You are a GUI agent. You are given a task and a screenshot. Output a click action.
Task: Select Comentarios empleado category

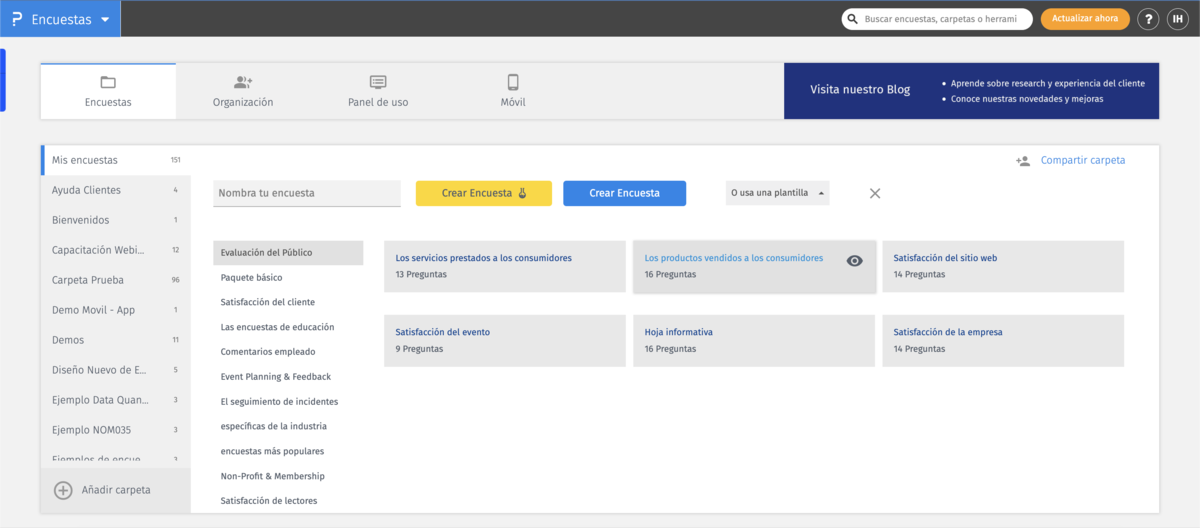click(288, 352)
